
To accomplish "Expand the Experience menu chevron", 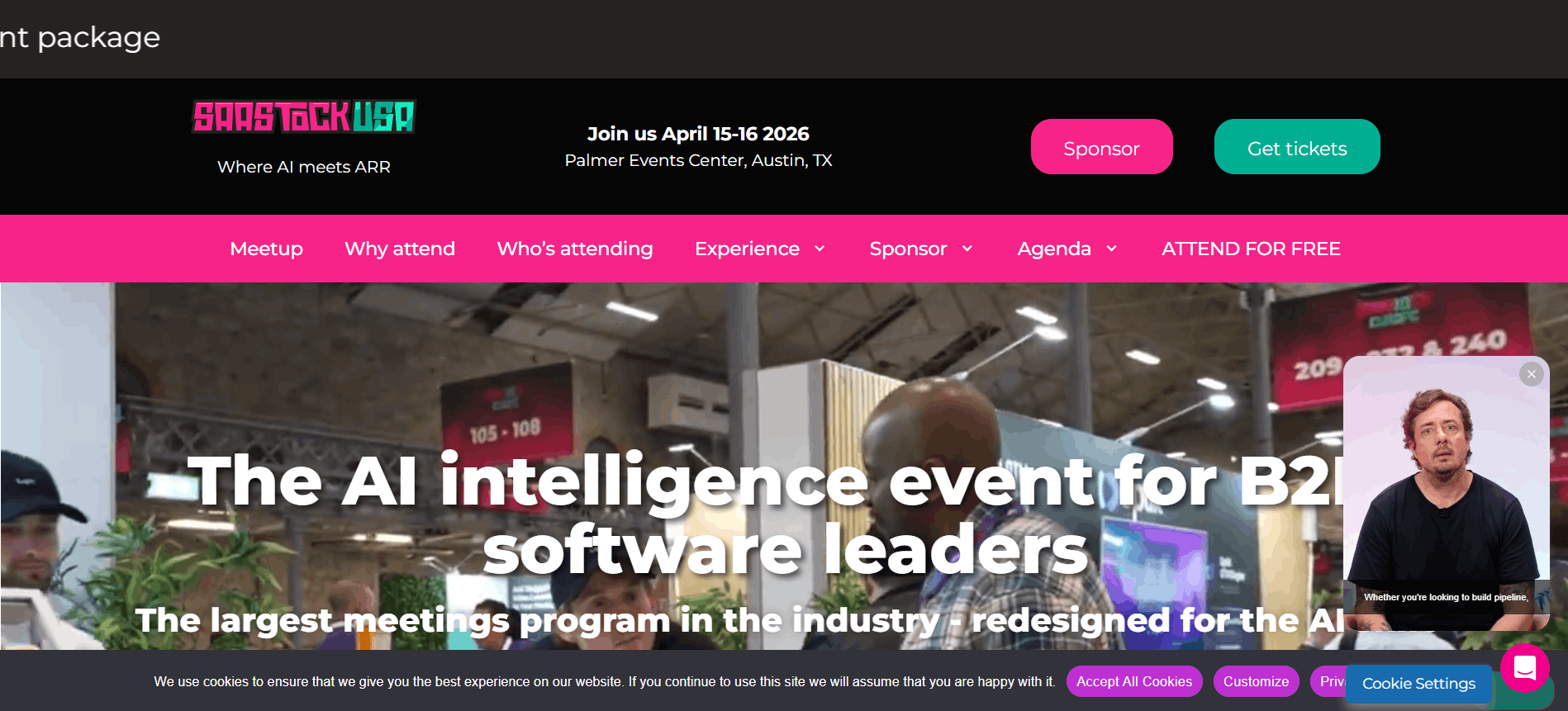I will tap(820, 249).
